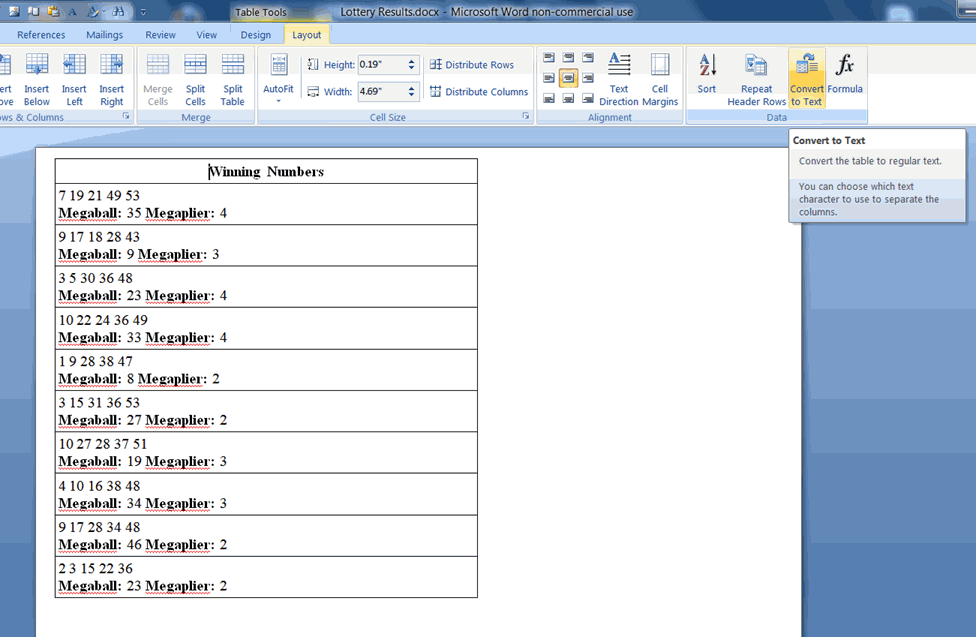Click Insert Right in the ribbon
976x637 pixels.
coord(111,80)
